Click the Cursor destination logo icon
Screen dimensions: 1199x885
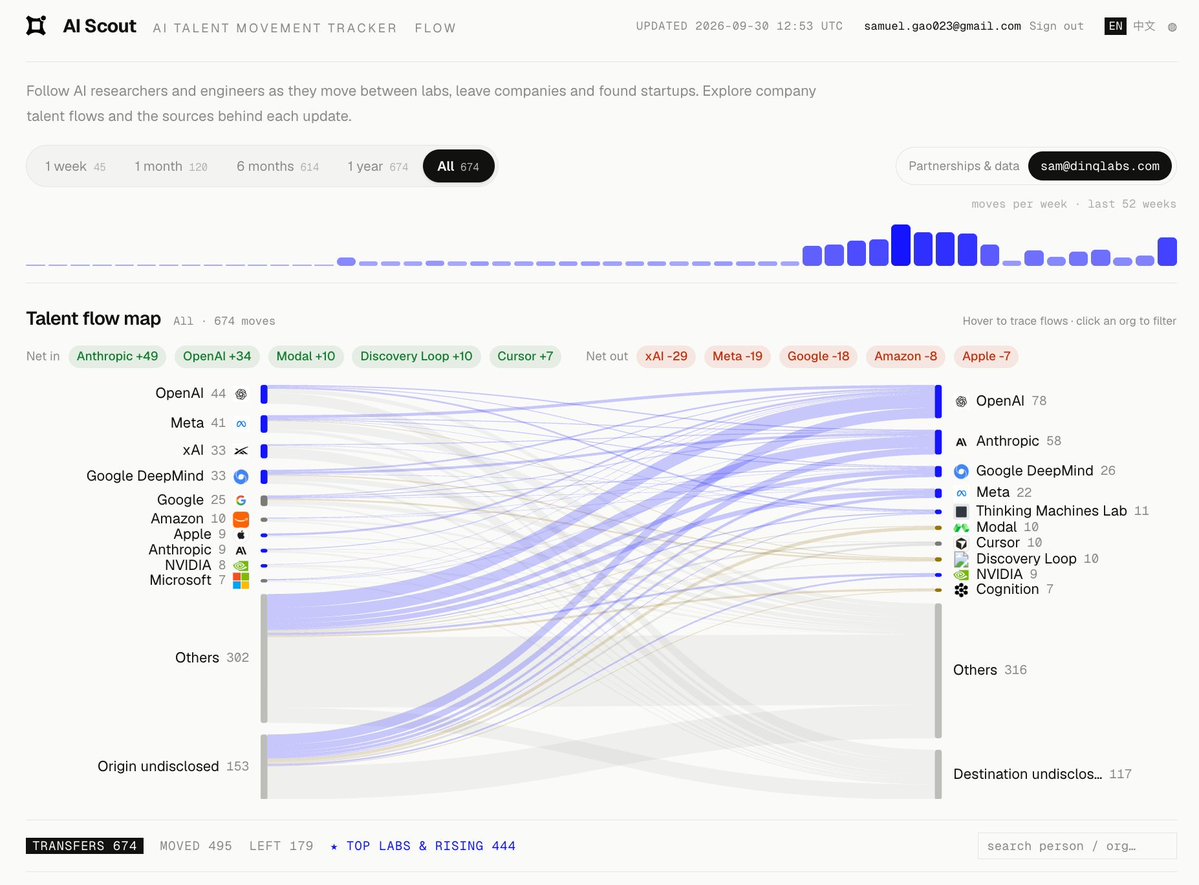pyautogui.click(x=961, y=543)
